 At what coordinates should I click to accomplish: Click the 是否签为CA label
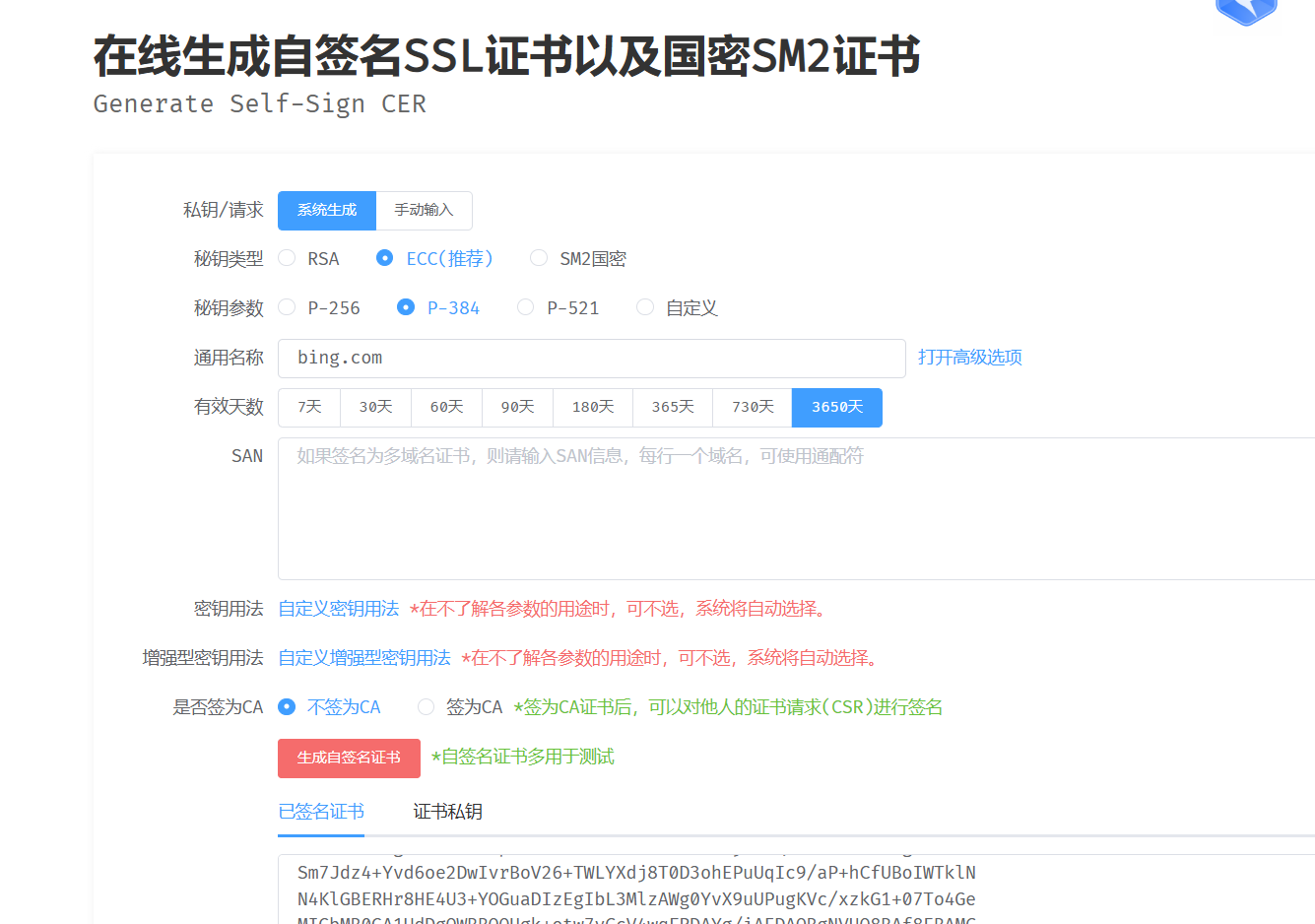[218, 707]
